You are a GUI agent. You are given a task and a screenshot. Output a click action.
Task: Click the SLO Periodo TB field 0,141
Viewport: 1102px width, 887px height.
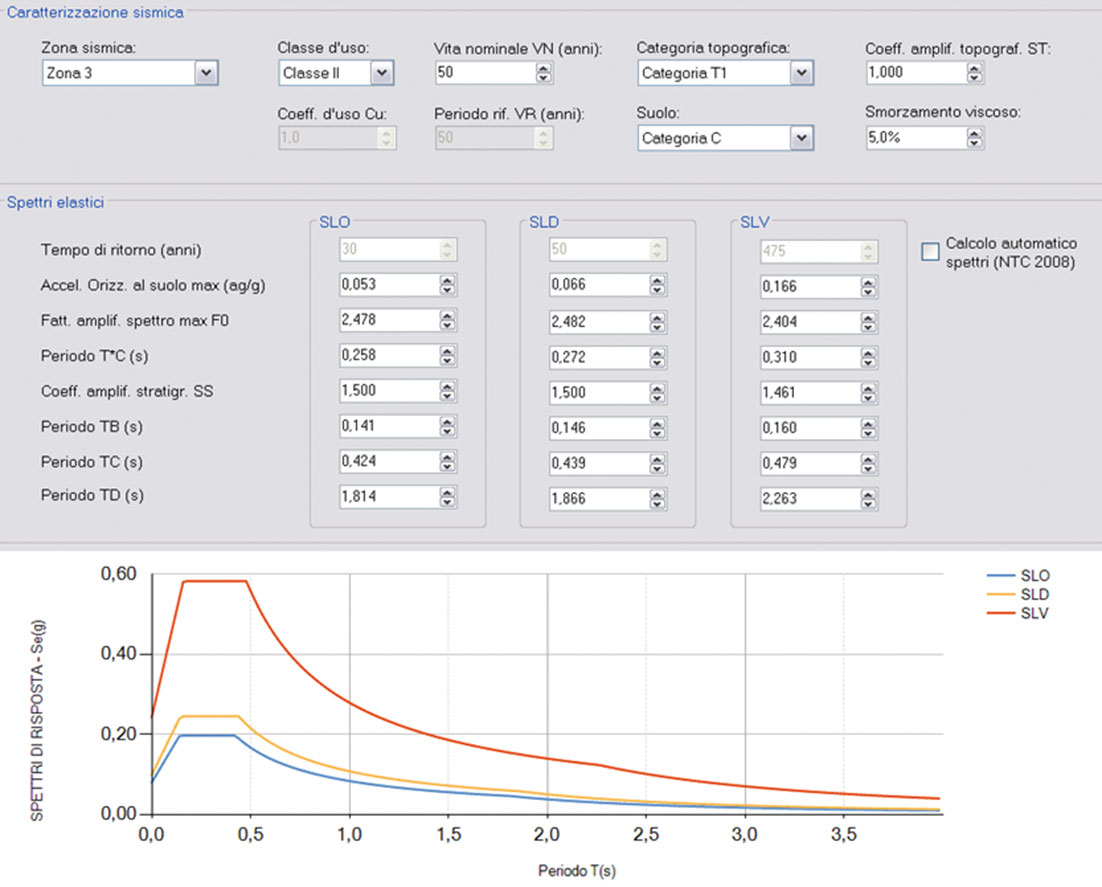[389, 426]
